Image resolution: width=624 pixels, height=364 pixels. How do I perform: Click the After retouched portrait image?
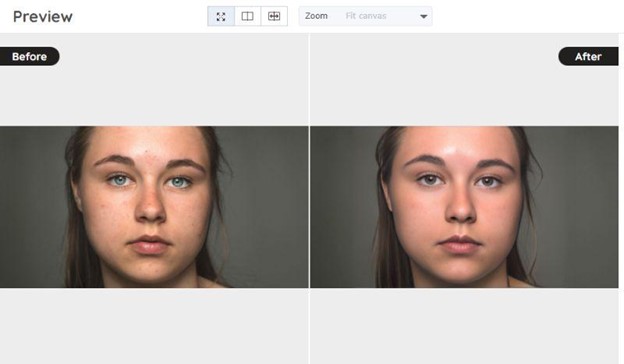coord(464,207)
